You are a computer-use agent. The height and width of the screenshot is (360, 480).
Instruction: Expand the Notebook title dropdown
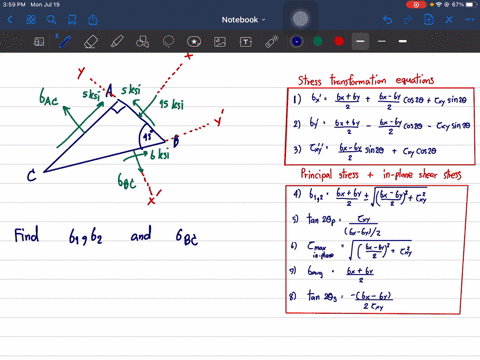pyautogui.click(x=243, y=20)
